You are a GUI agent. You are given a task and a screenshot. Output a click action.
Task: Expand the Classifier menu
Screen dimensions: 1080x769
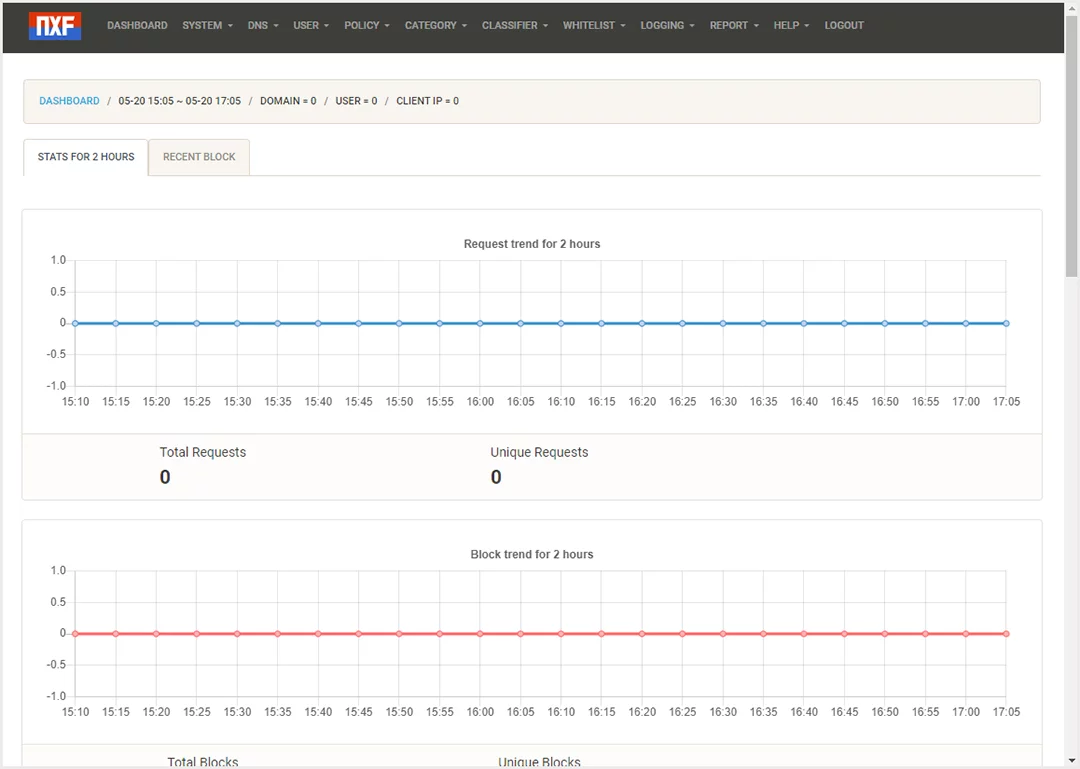pyautogui.click(x=514, y=26)
